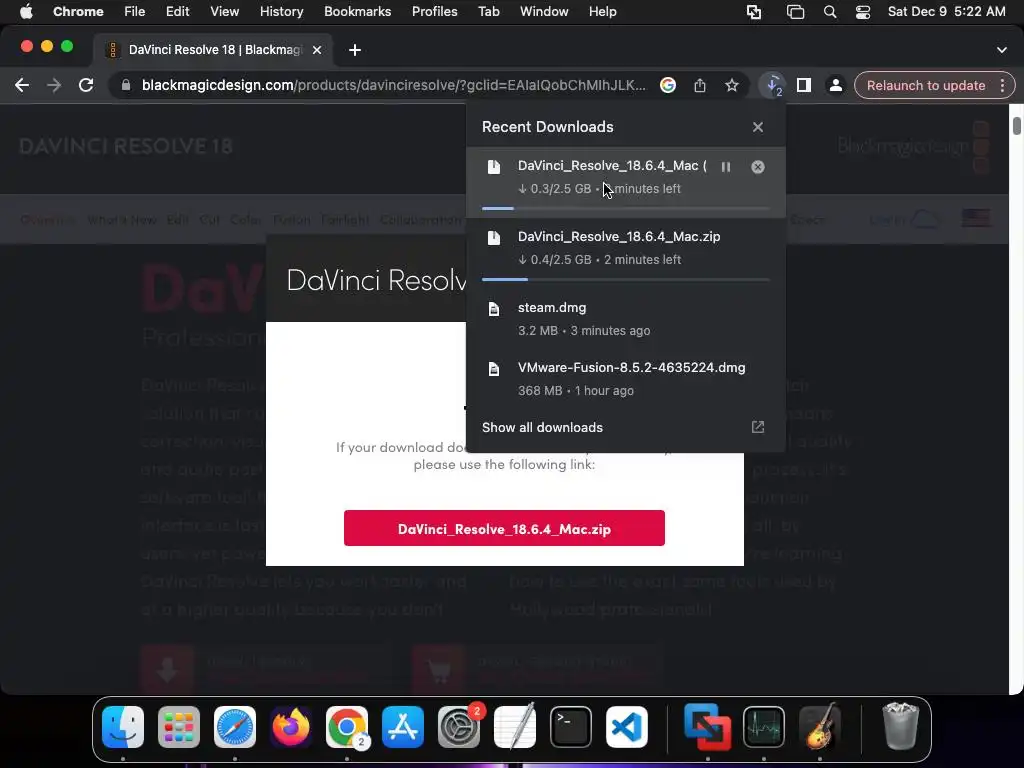Bookmark this page with the star icon
The width and height of the screenshot is (1024, 768).
[732, 86]
